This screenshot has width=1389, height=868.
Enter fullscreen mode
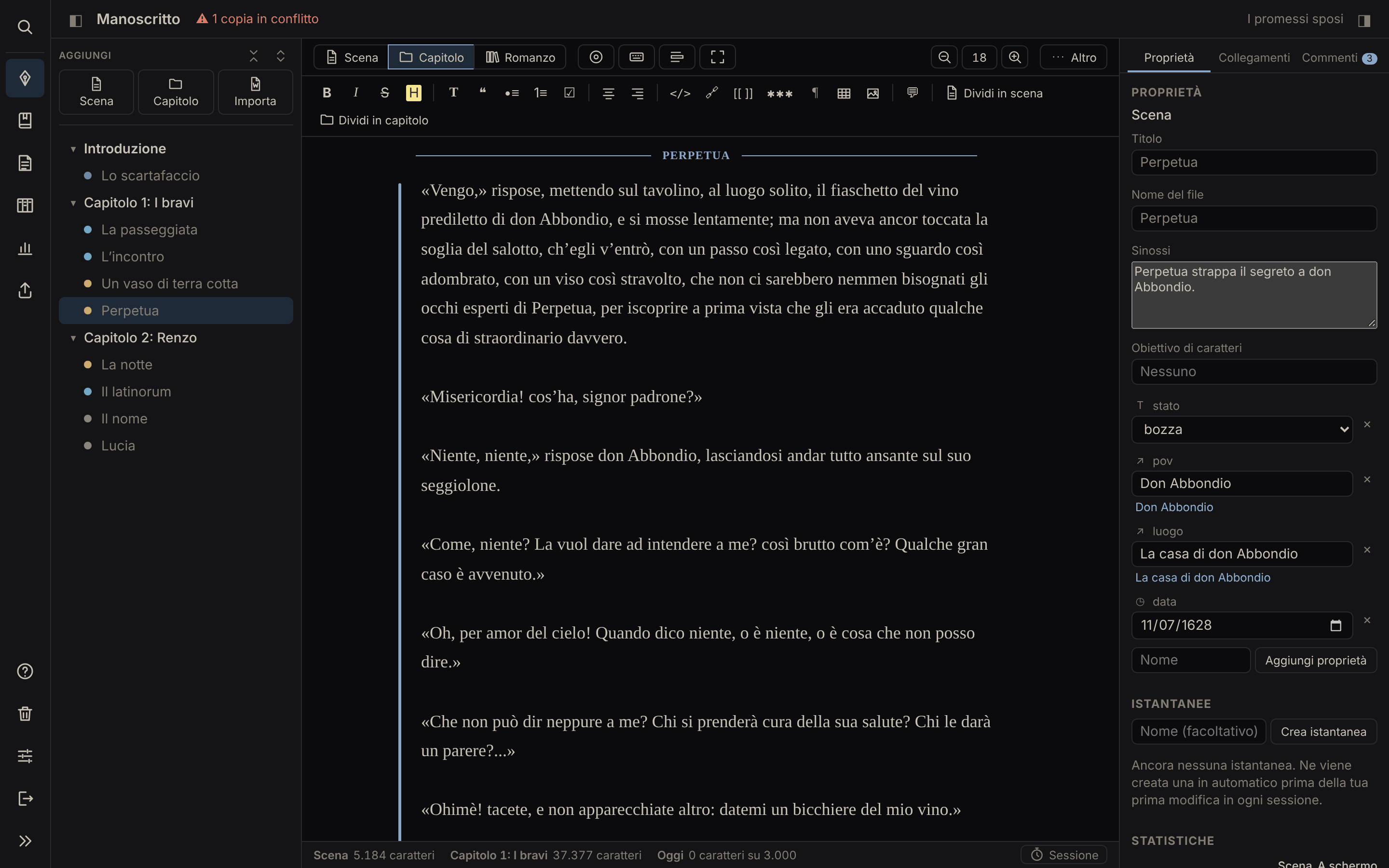coord(718,57)
